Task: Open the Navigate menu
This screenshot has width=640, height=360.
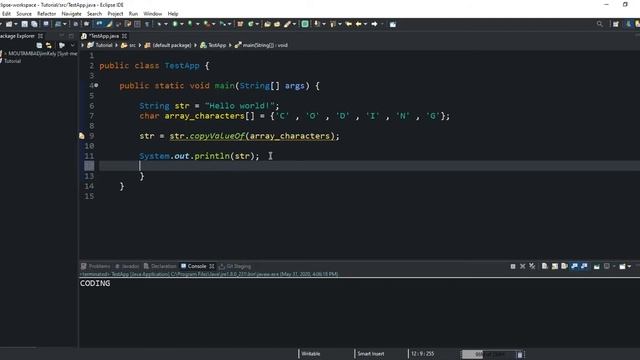Action: pyautogui.click(x=71, y=14)
